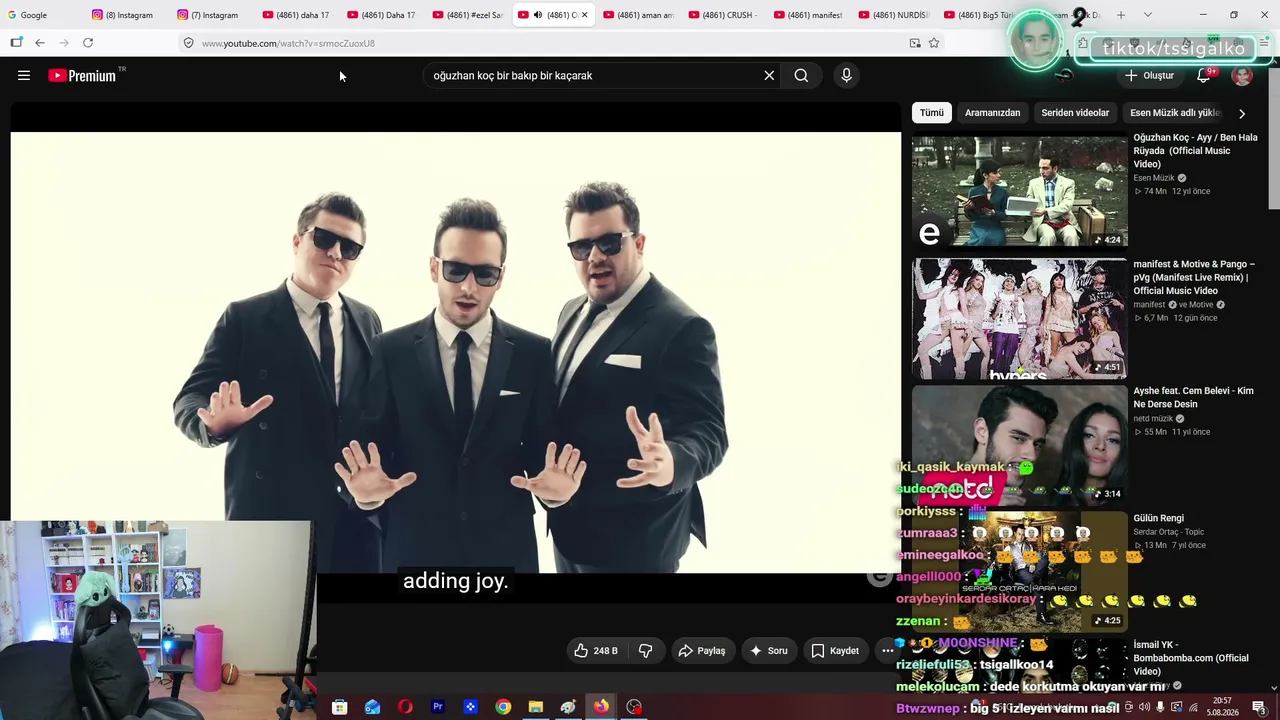
Task: Open Gülün Rengi video title
Action: coord(1158,518)
